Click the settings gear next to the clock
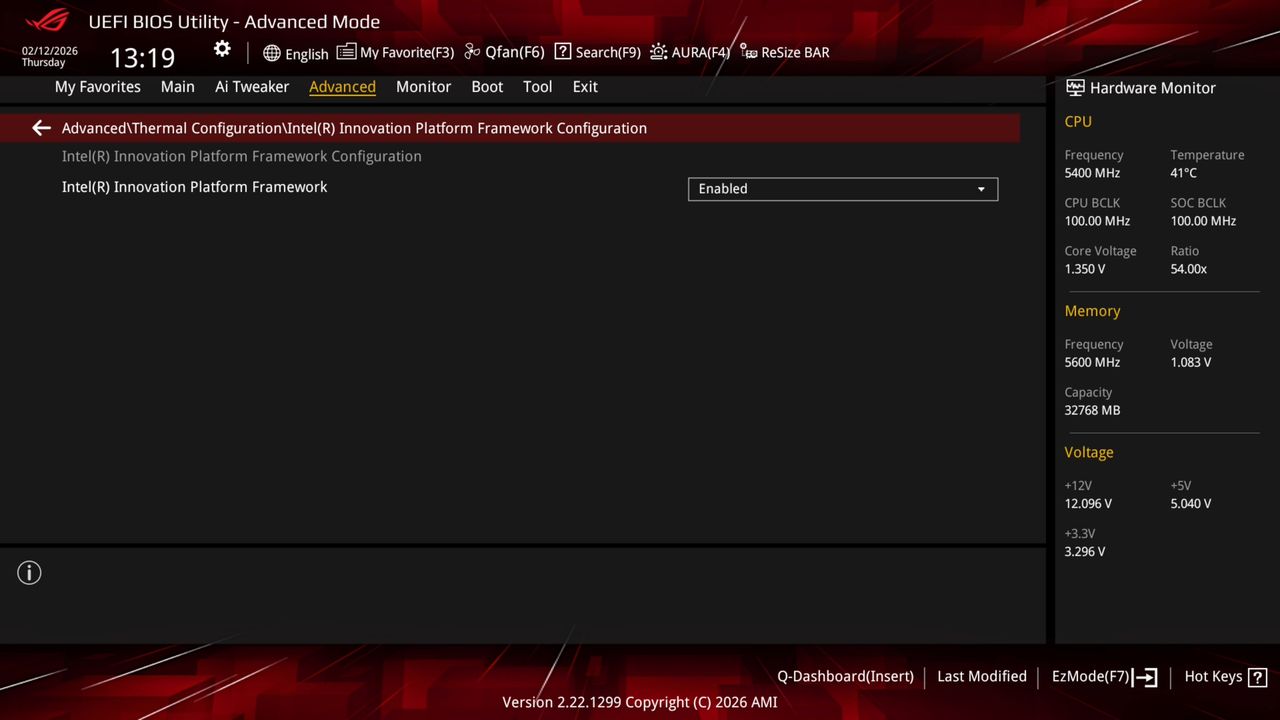Screen dimensions: 1280x720 point(222,48)
